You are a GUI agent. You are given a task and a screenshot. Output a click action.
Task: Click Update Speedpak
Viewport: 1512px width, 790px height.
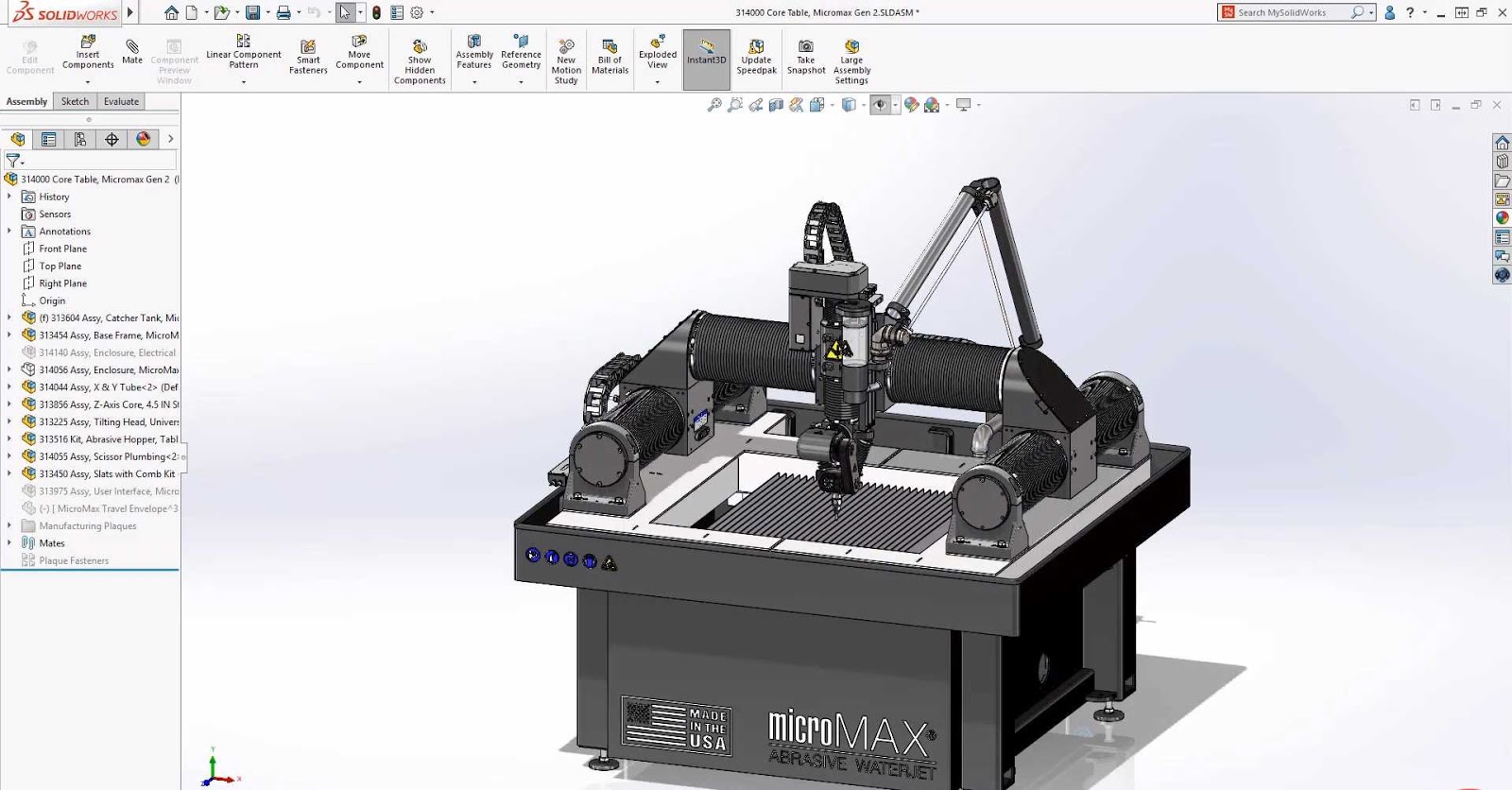point(756,57)
